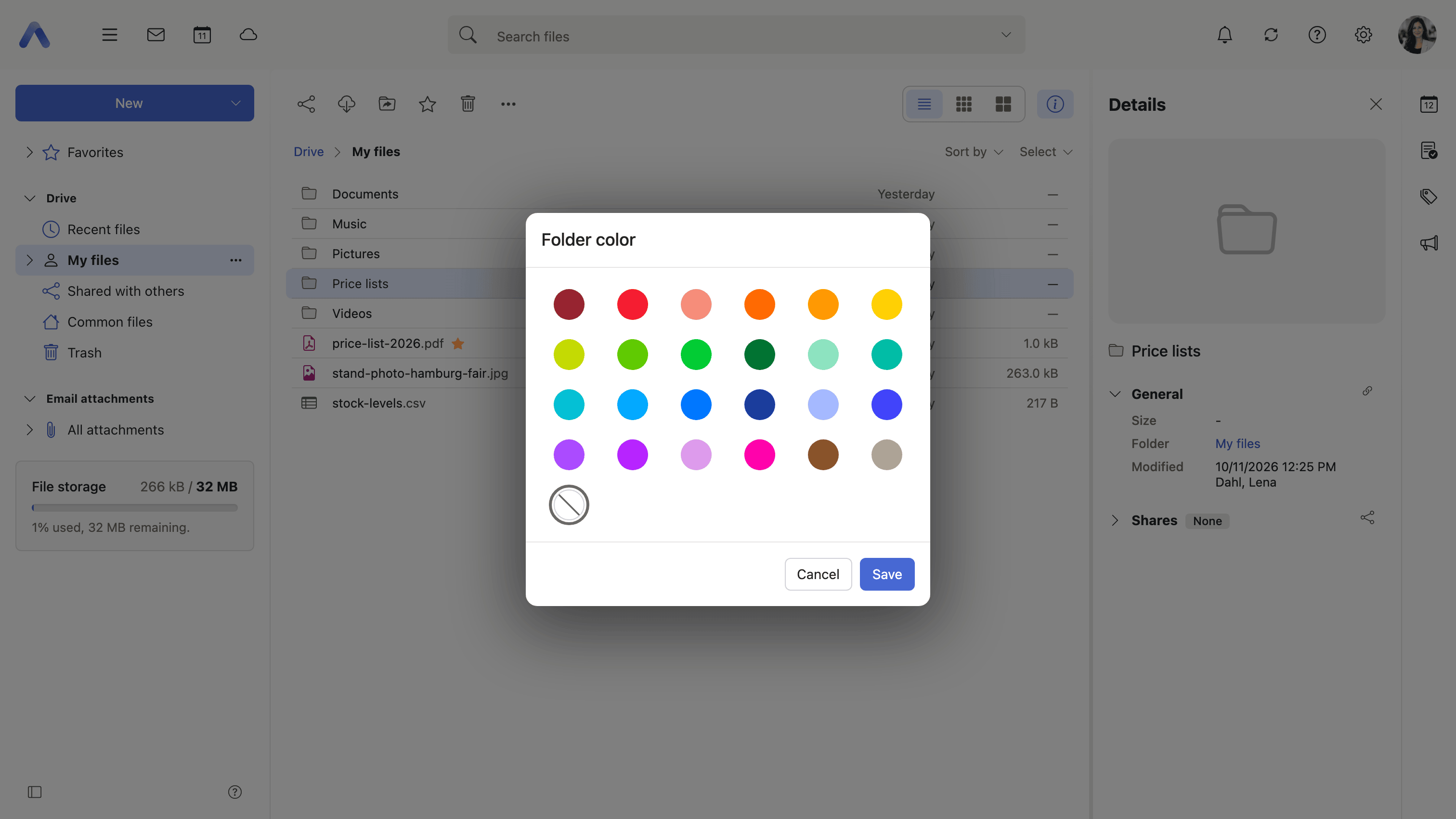Viewport: 1456px width, 819px height.
Task: Click the share icon in file toolbar
Action: [x=306, y=104]
